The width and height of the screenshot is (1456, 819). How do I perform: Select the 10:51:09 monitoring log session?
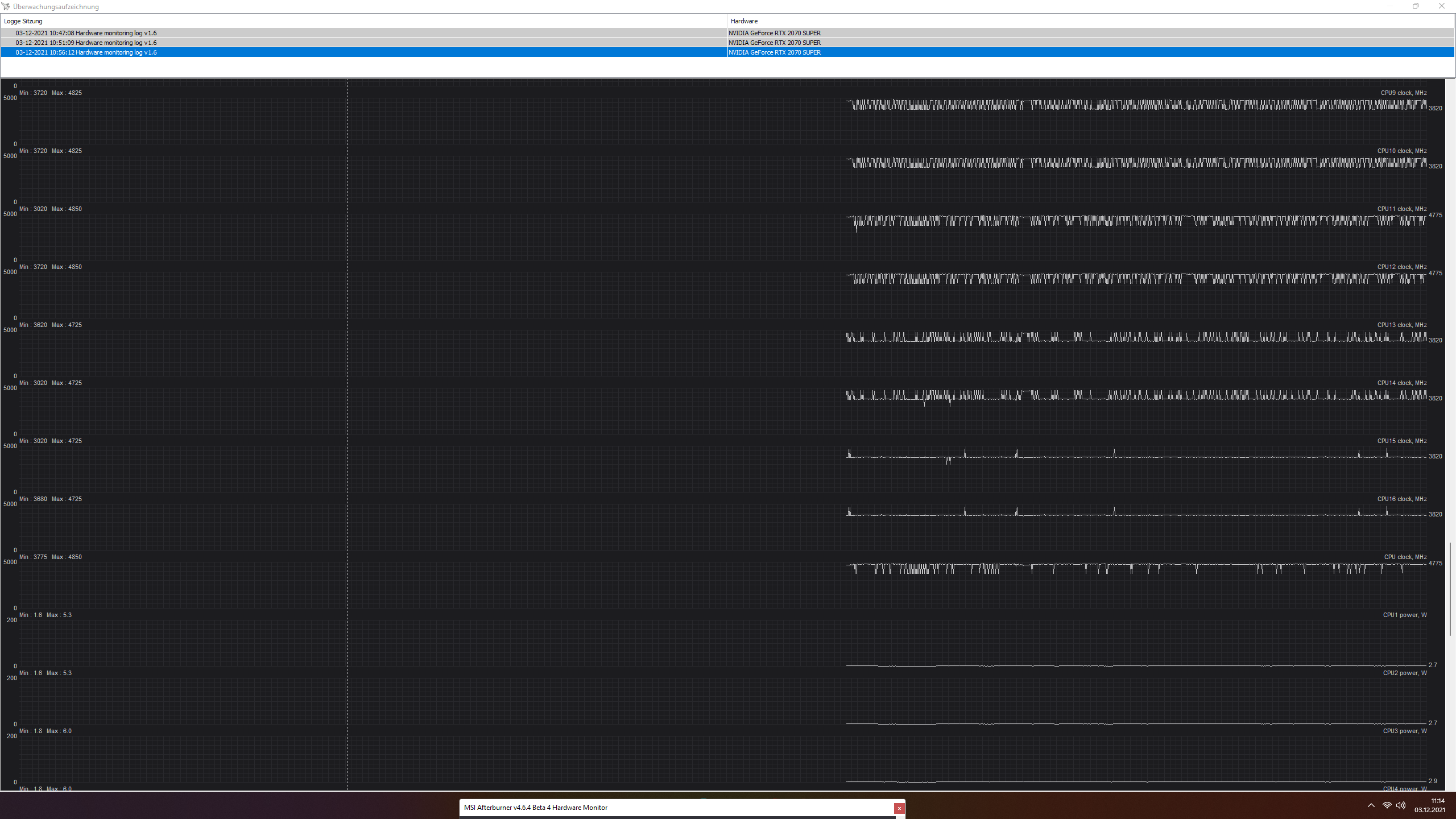86,43
